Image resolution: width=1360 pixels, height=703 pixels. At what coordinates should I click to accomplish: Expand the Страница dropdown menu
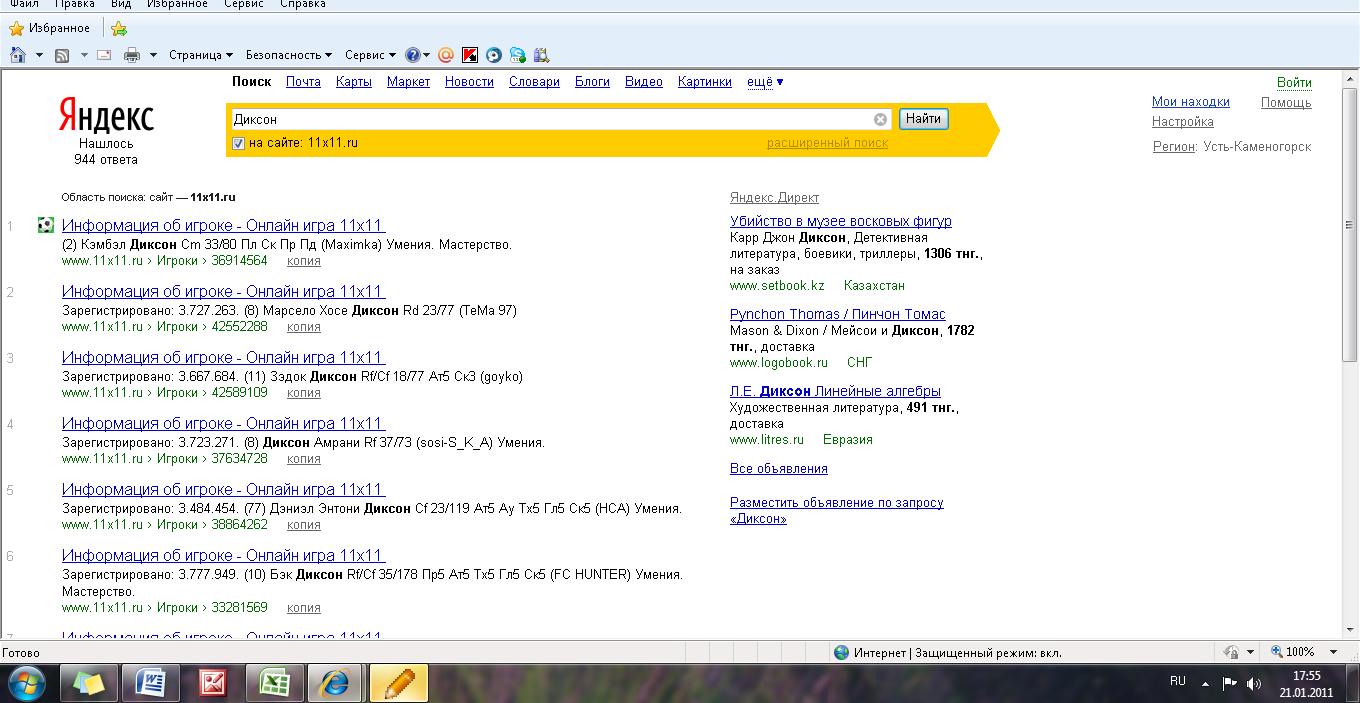[200, 55]
